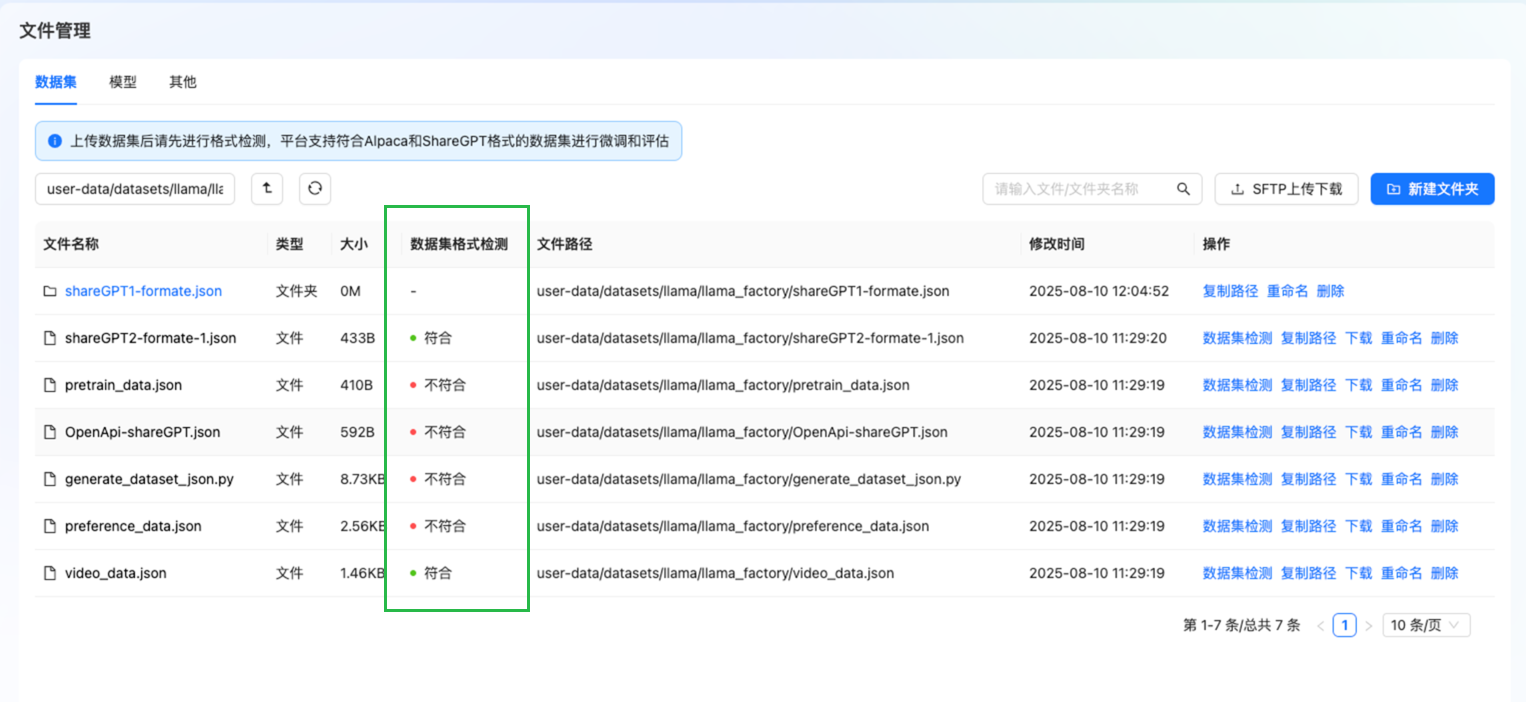Click the search magnifier icon
The width and height of the screenshot is (1526, 702).
[x=1183, y=189]
